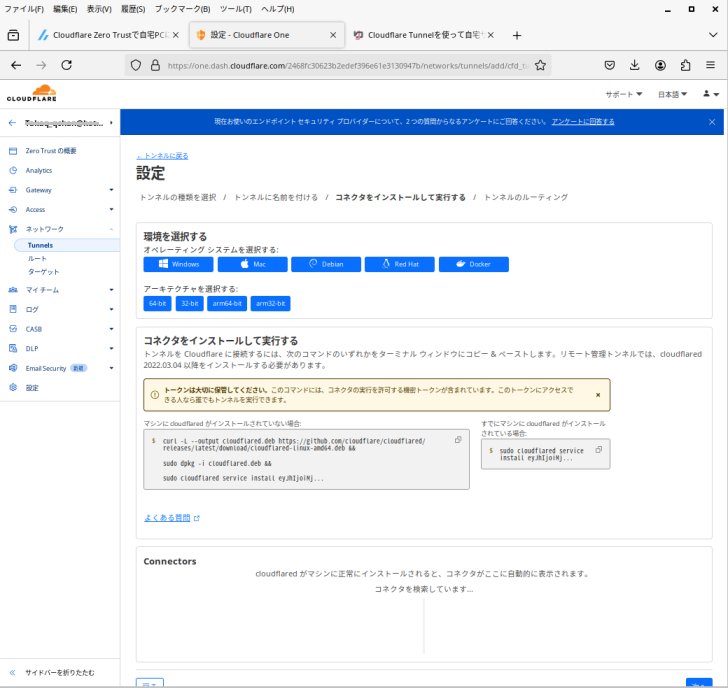Open a new tab with plus
The width and height of the screenshot is (728, 688).
coord(517,35)
